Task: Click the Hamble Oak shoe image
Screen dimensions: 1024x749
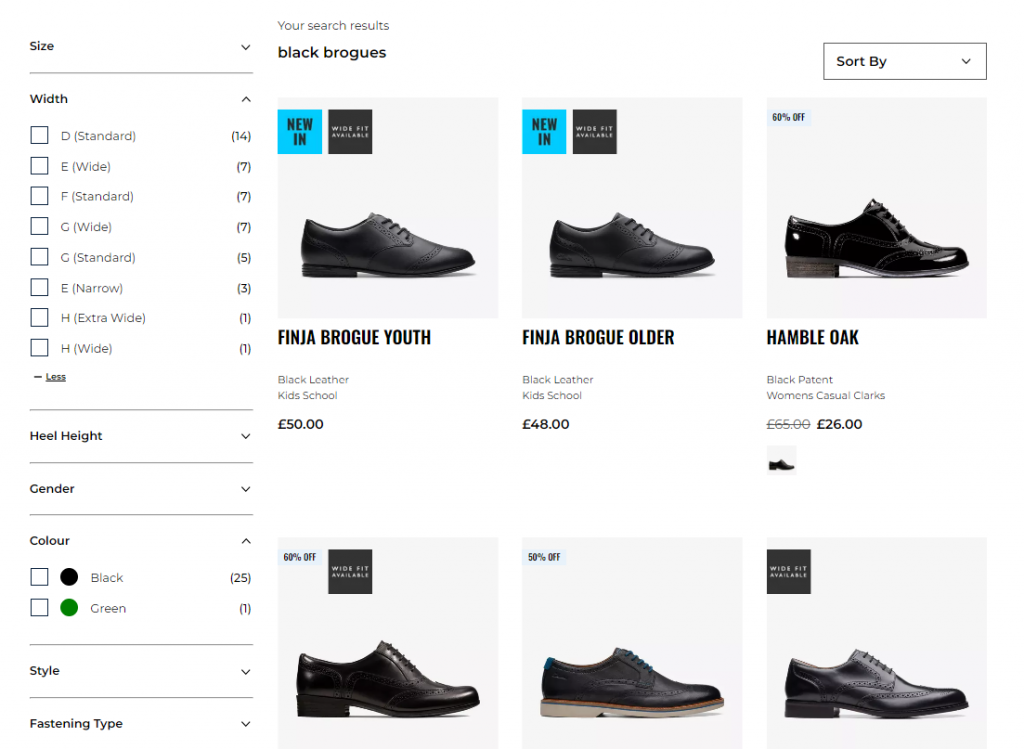Action: 876,242
